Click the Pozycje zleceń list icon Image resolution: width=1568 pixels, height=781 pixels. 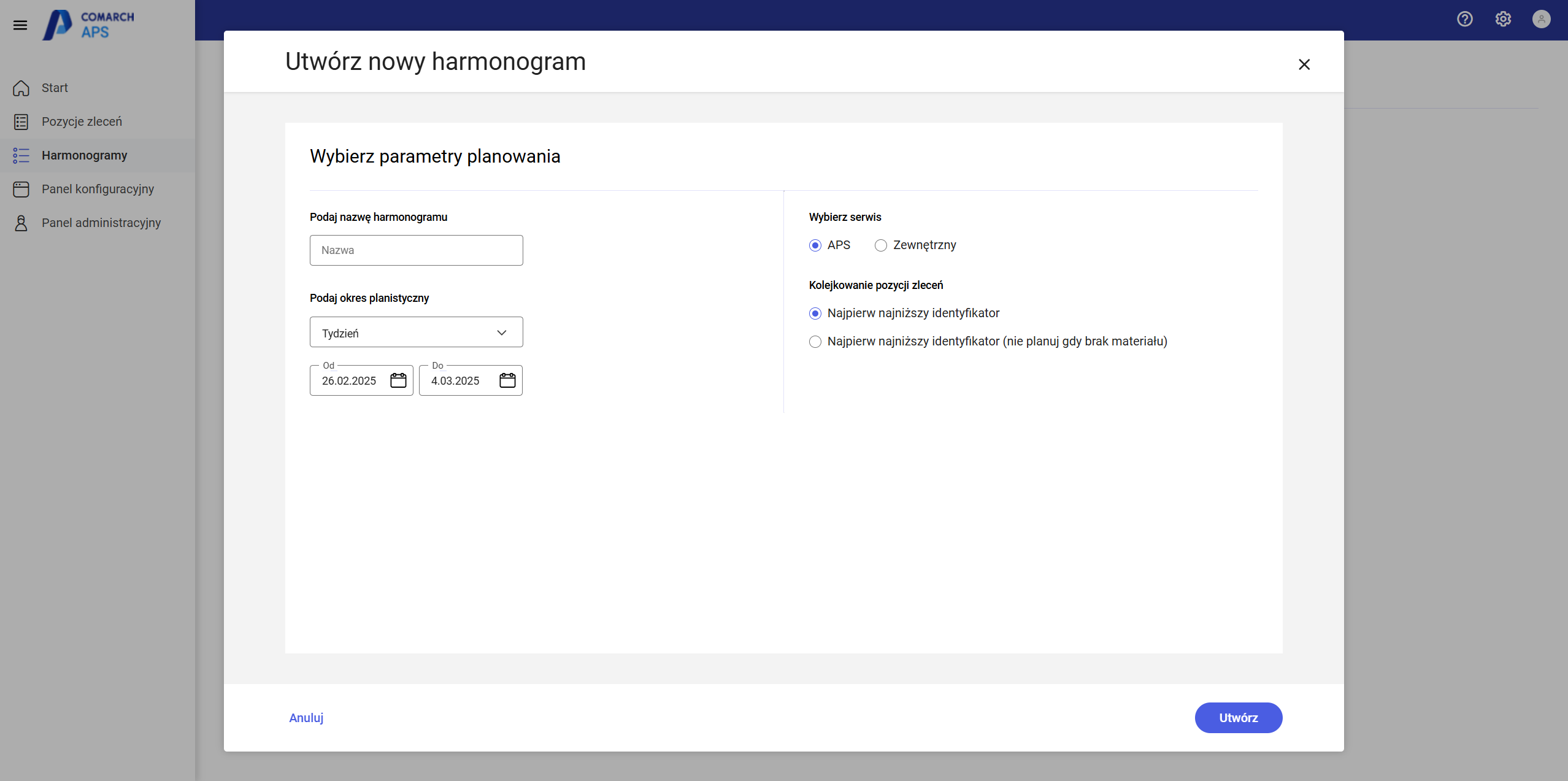[21, 121]
